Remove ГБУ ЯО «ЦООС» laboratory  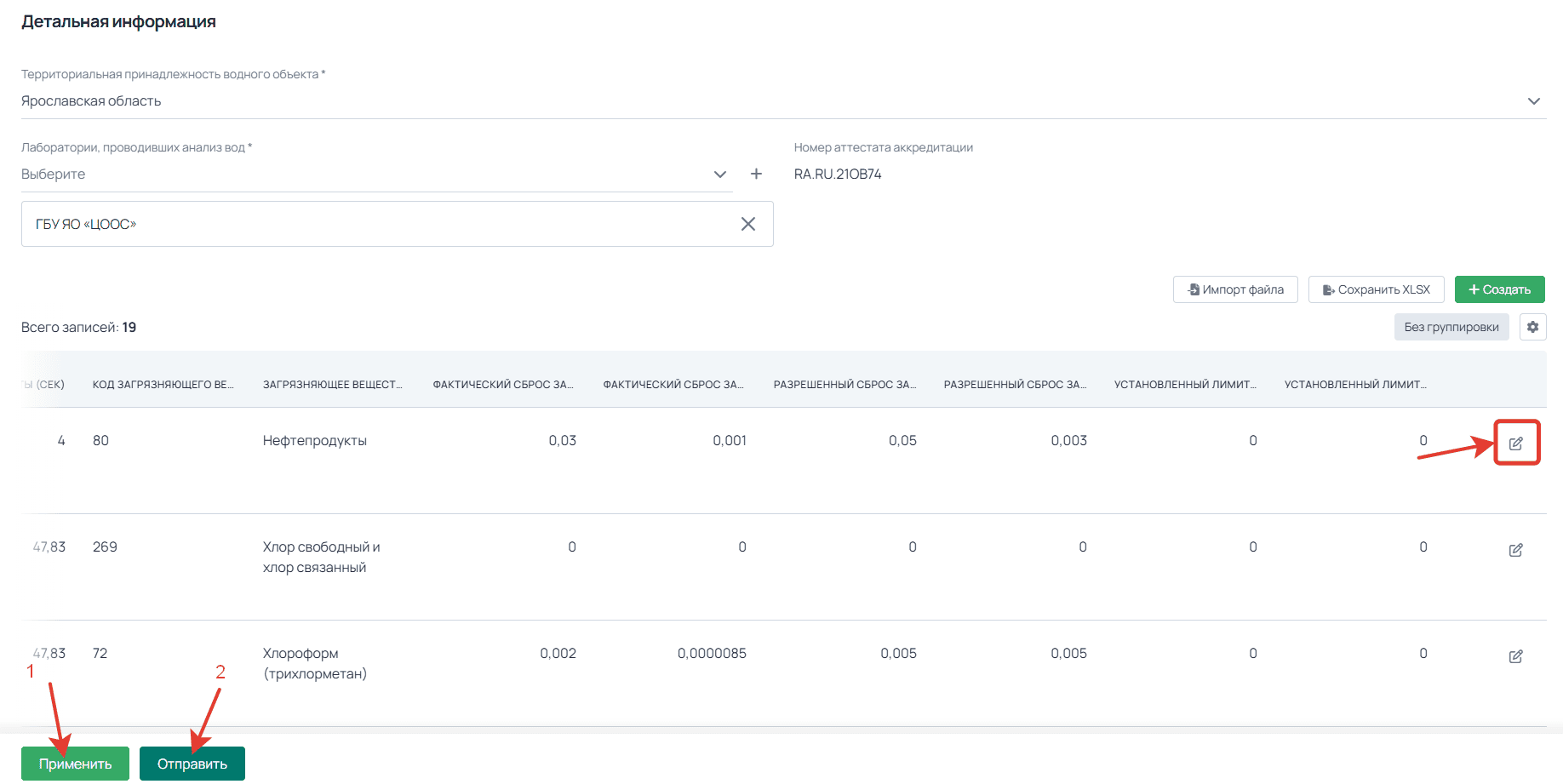click(747, 224)
